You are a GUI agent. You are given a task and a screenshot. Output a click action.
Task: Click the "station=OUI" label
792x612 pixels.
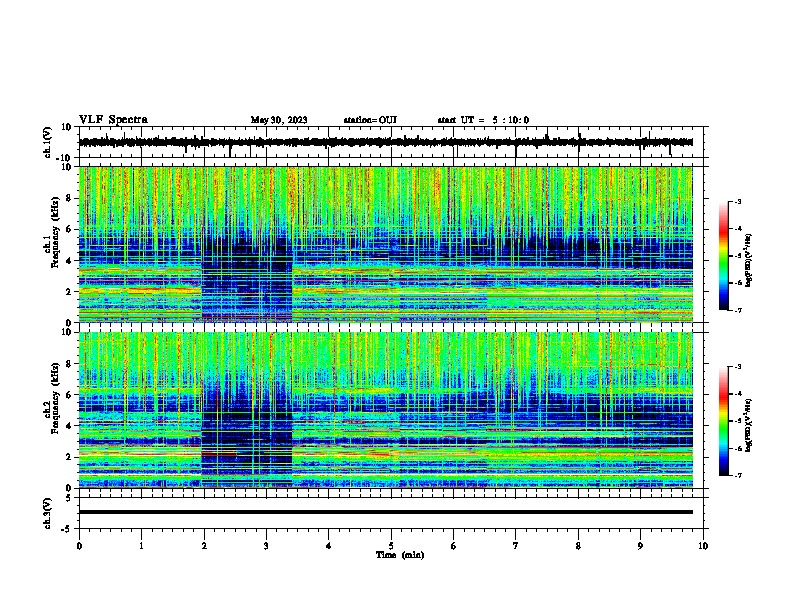point(370,120)
